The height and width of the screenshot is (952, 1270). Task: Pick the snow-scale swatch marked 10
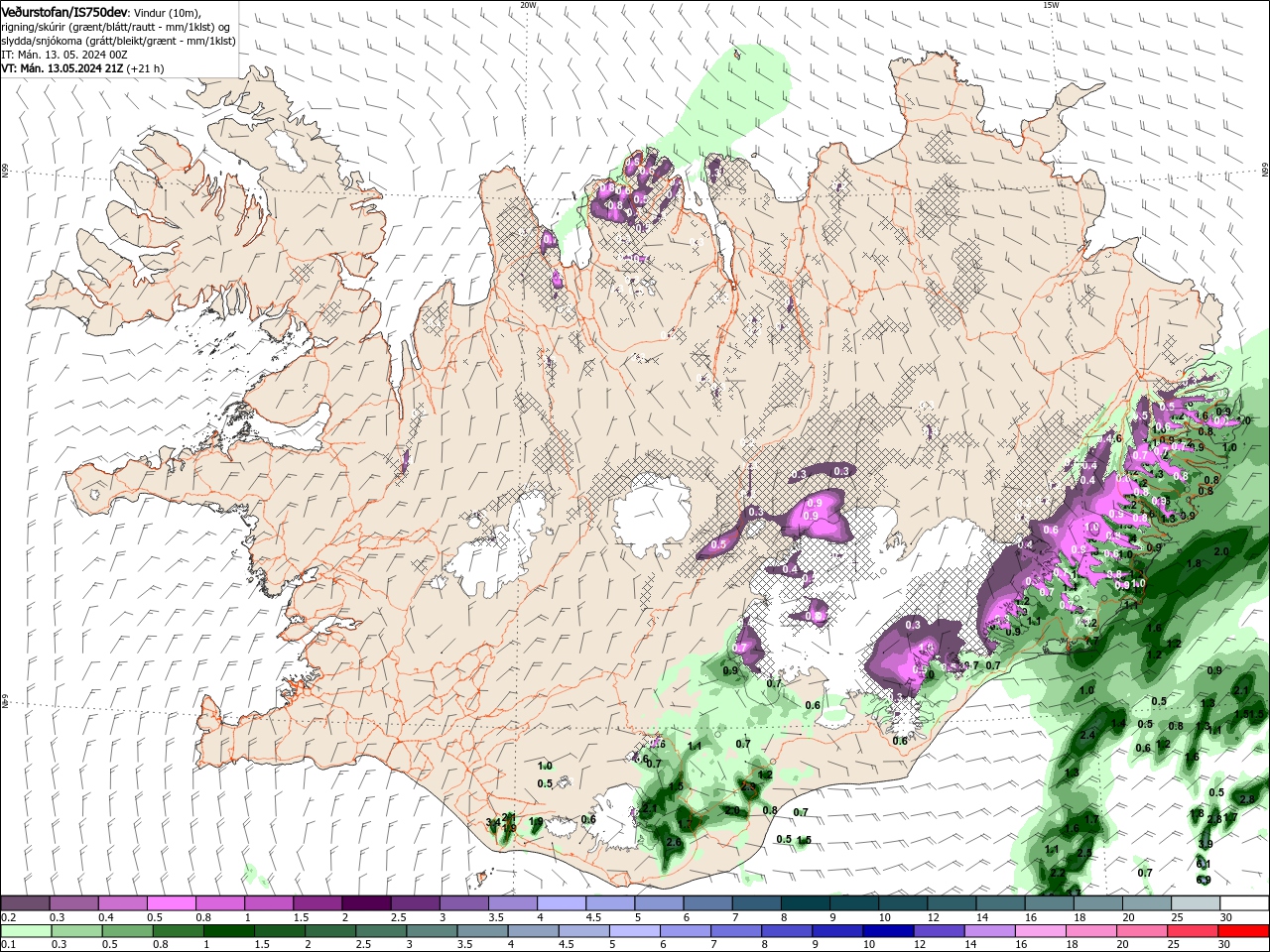point(903,903)
